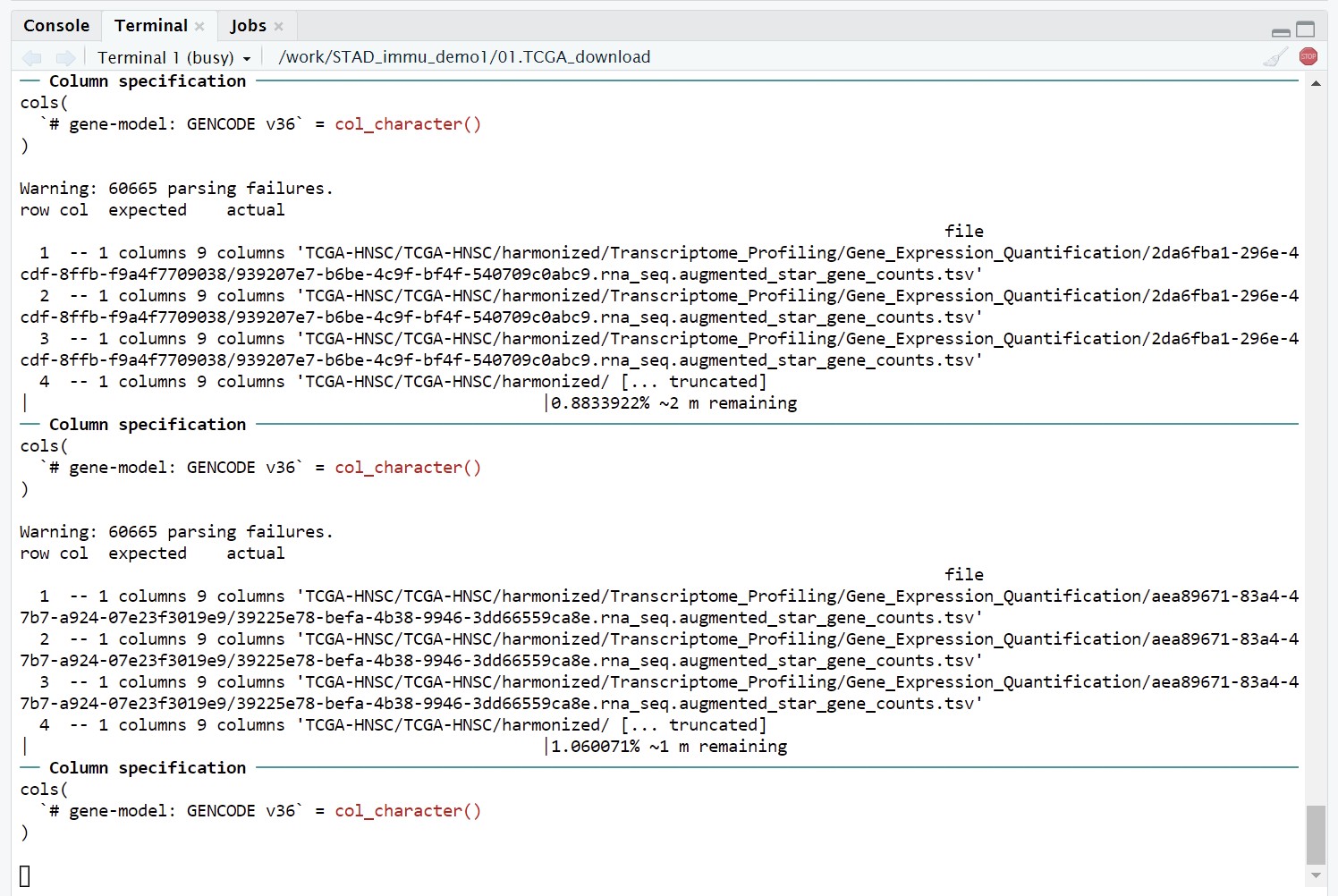Click scrollbar up arrow

click(x=1316, y=83)
